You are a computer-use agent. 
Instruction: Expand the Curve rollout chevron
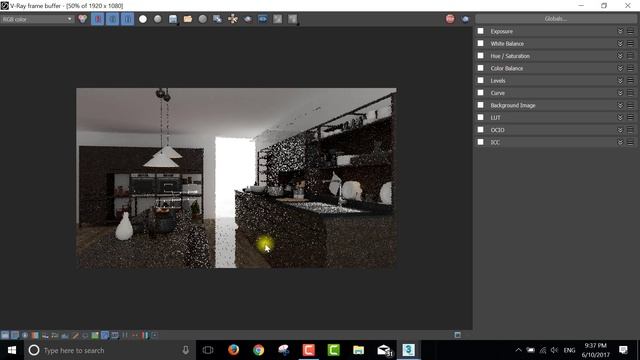pos(620,93)
